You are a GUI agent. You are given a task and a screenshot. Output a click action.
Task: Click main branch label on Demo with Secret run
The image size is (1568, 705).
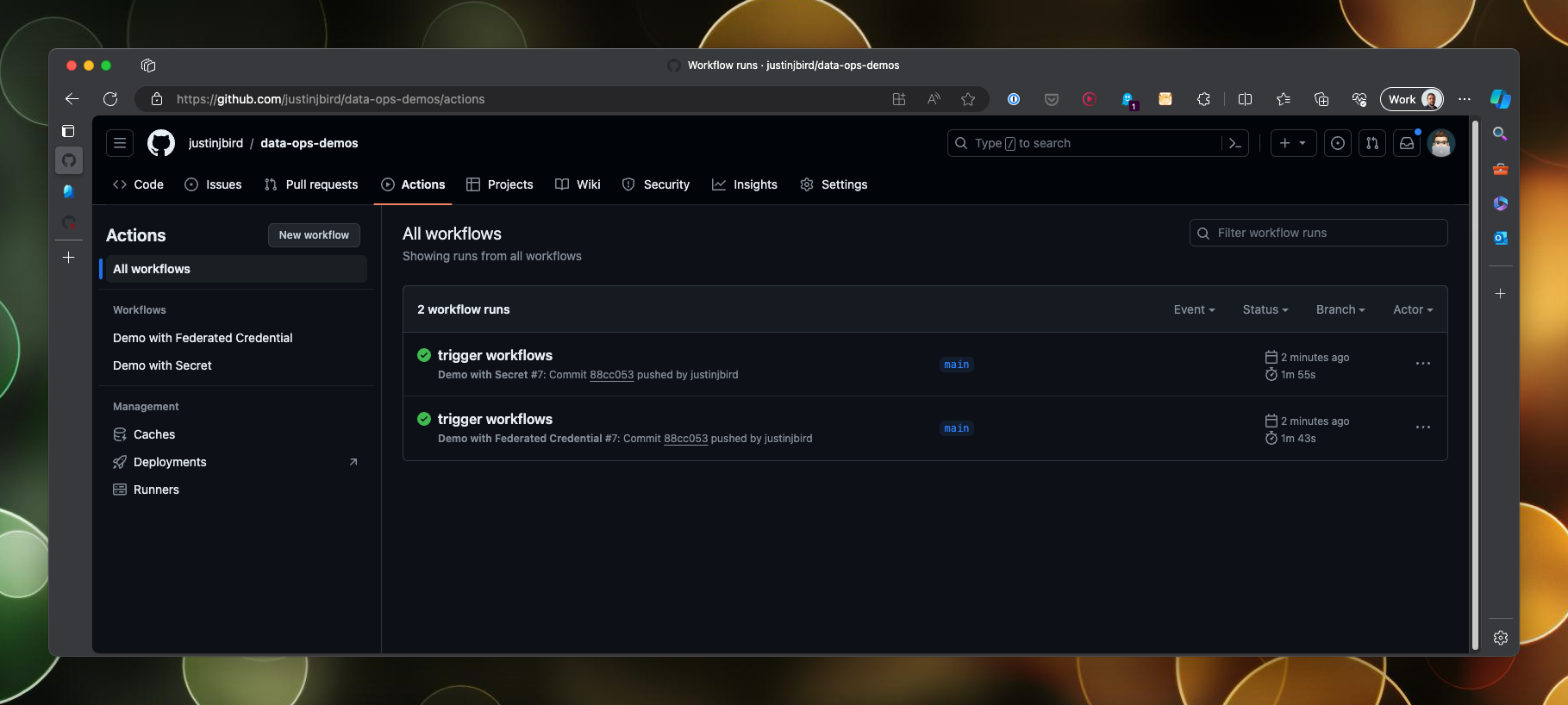click(x=957, y=365)
